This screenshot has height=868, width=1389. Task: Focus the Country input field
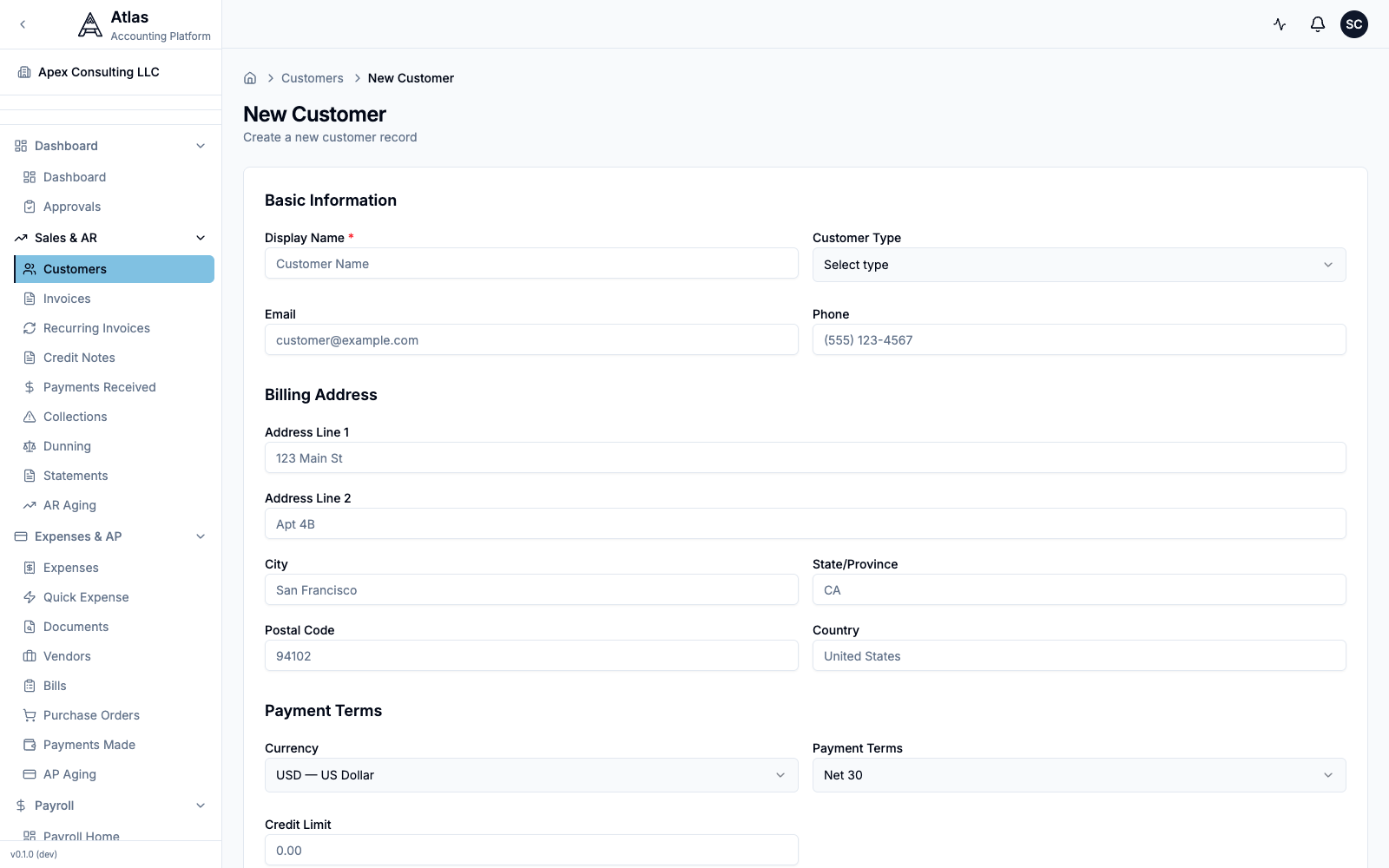click(1079, 656)
